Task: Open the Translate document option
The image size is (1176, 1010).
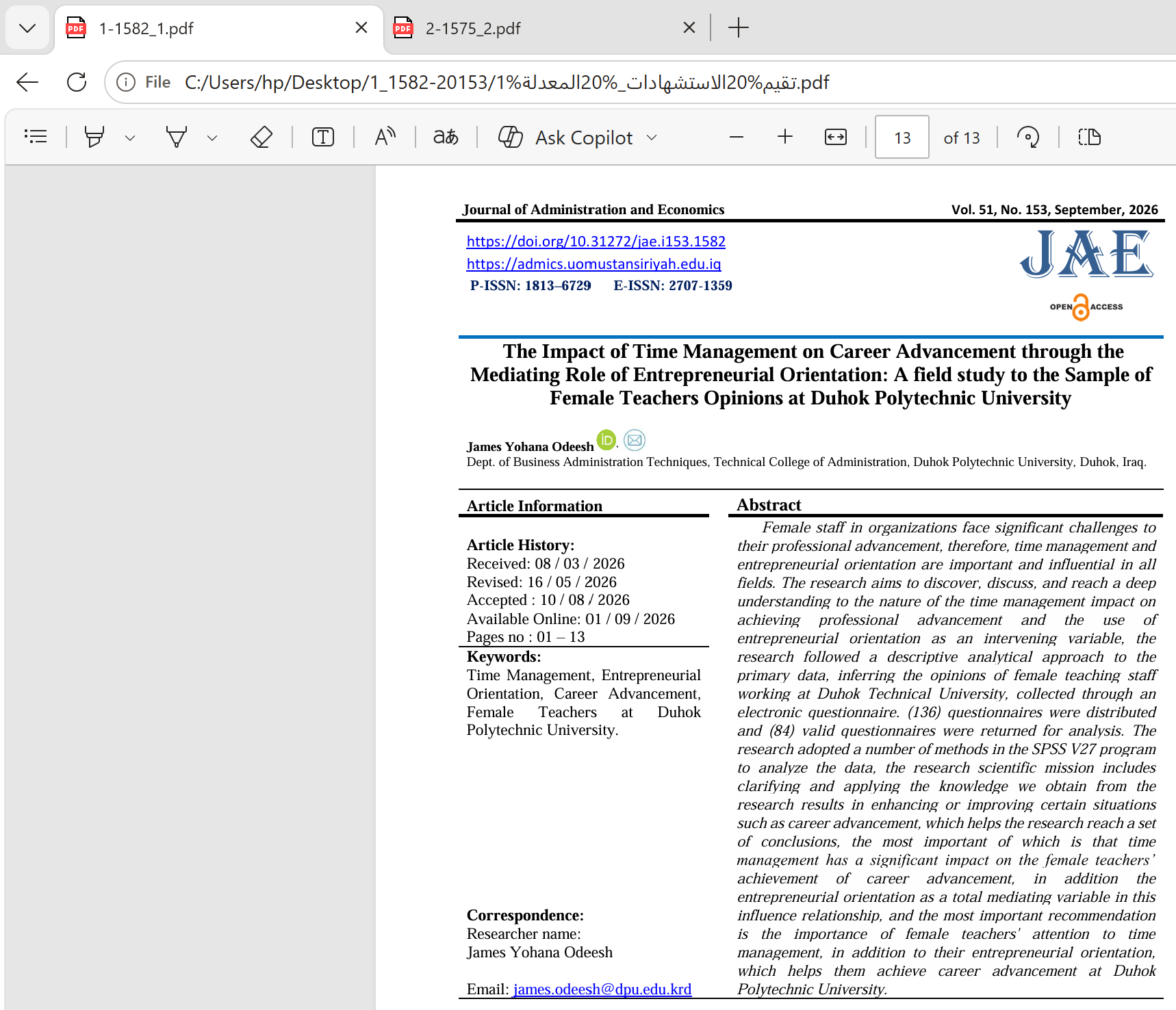Action: 446,137
